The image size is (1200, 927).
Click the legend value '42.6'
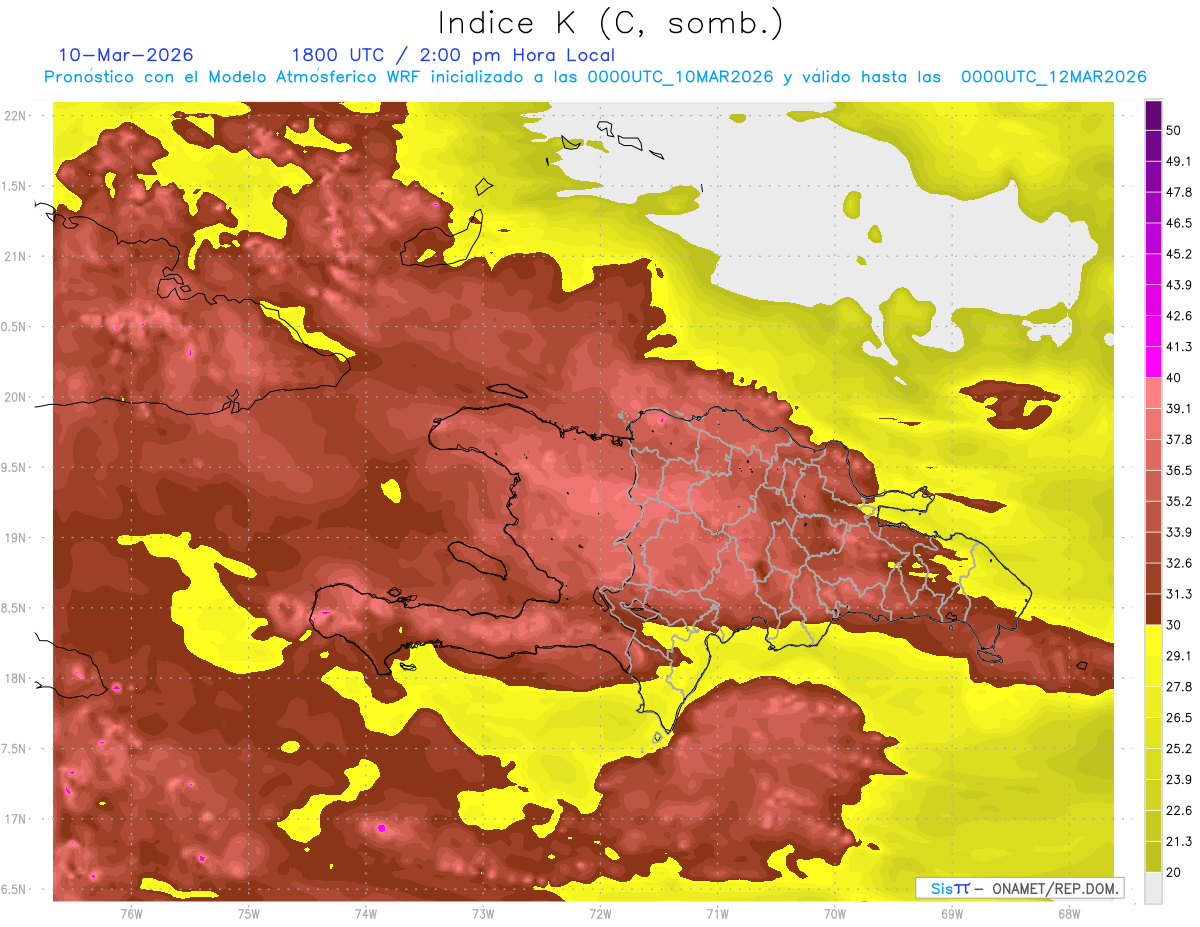pyautogui.click(x=1178, y=316)
